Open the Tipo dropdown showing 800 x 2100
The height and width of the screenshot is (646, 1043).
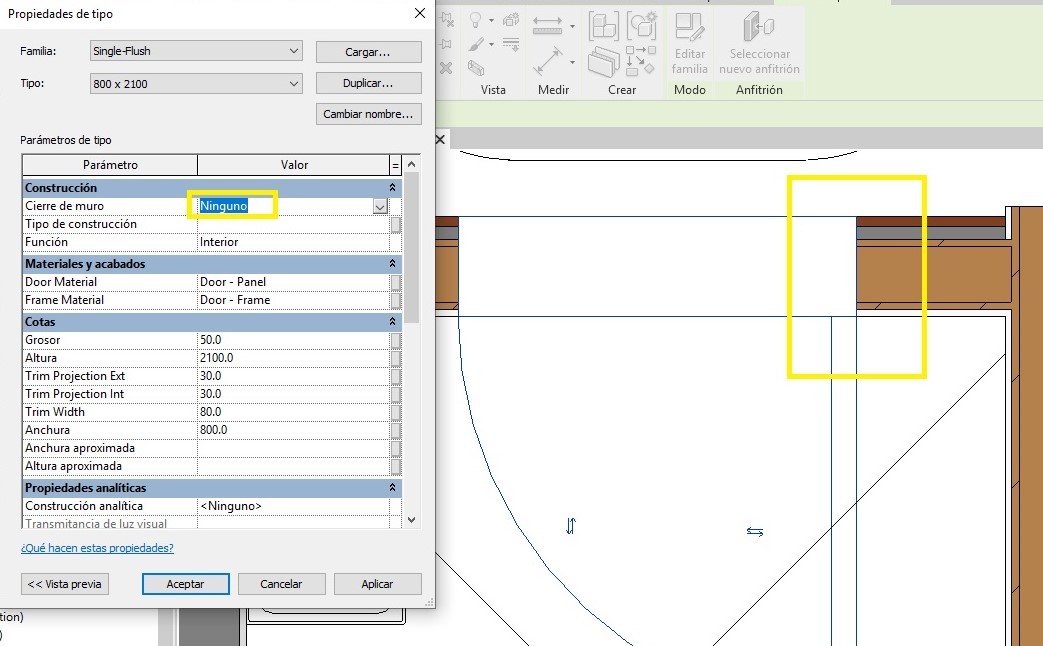tap(196, 84)
